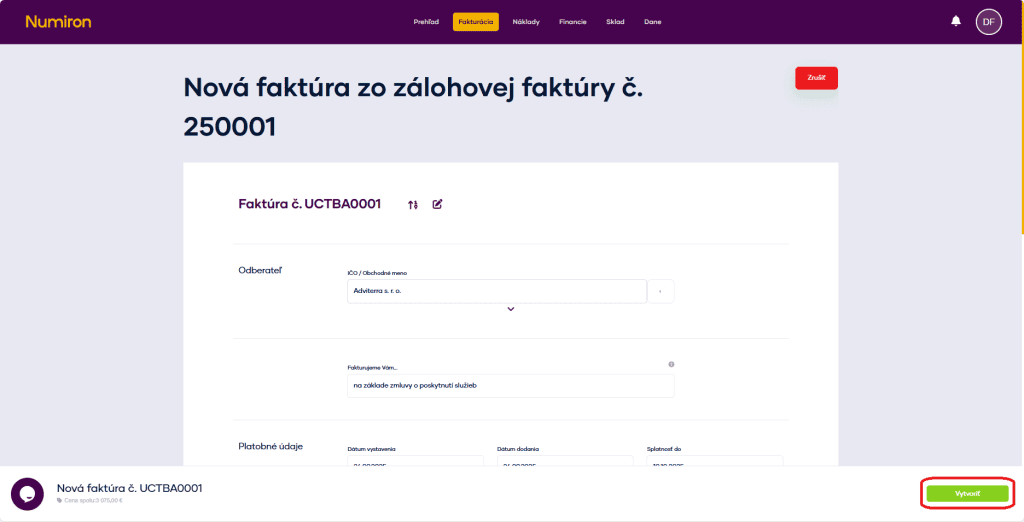The height and width of the screenshot is (522, 1024).
Task: Click the Numiron logo
Action: [58, 22]
